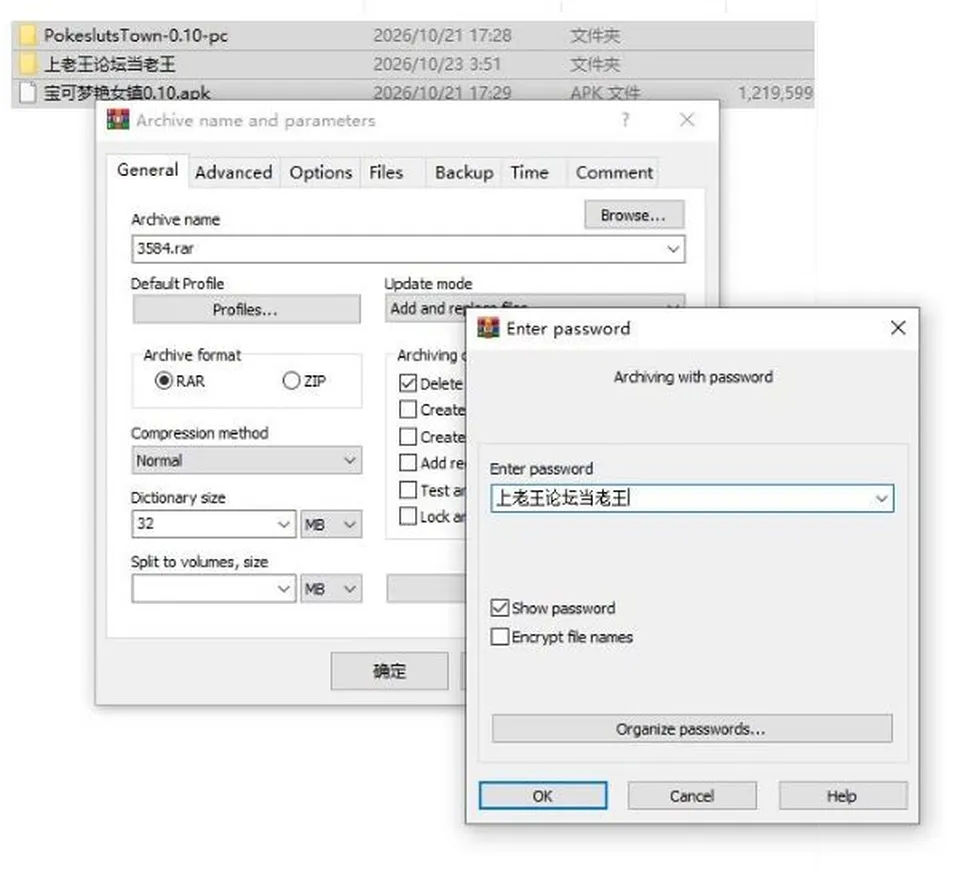
Task: Toggle the Add recovery record checkbox
Action: pyautogui.click(x=408, y=462)
